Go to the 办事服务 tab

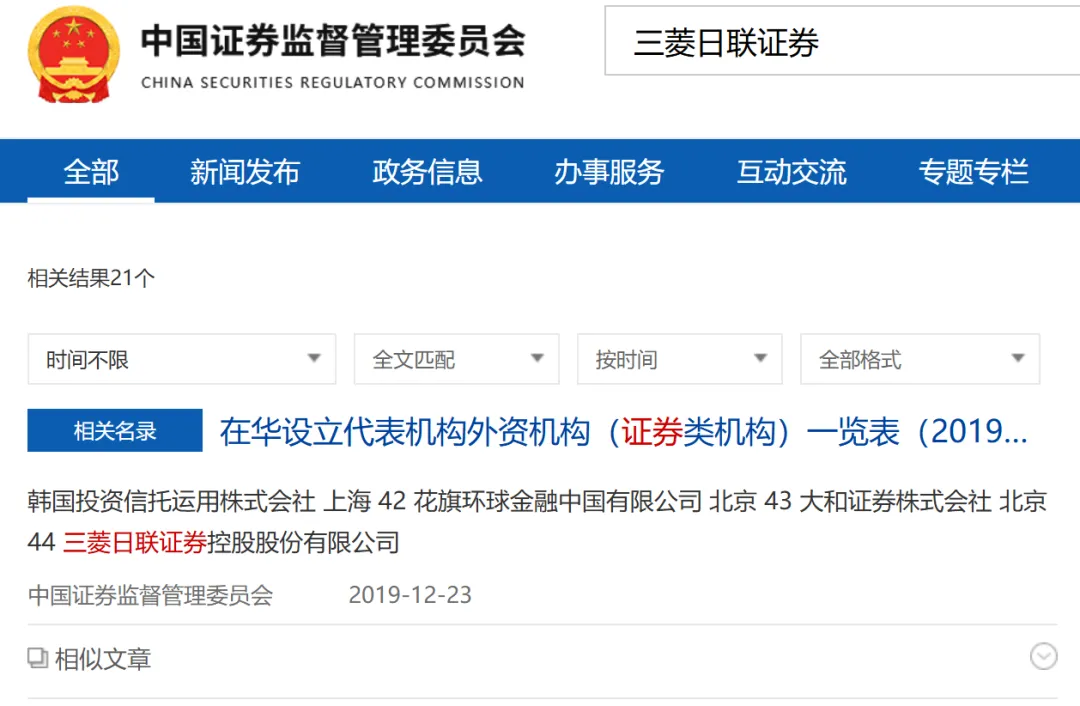(609, 172)
